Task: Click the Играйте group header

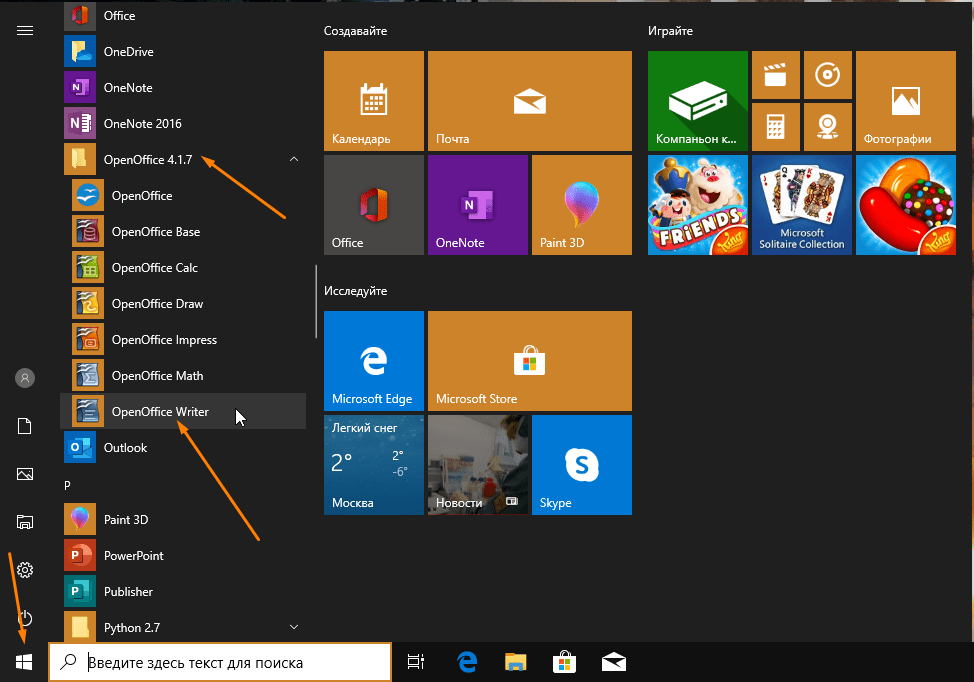Action: pyautogui.click(x=670, y=30)
